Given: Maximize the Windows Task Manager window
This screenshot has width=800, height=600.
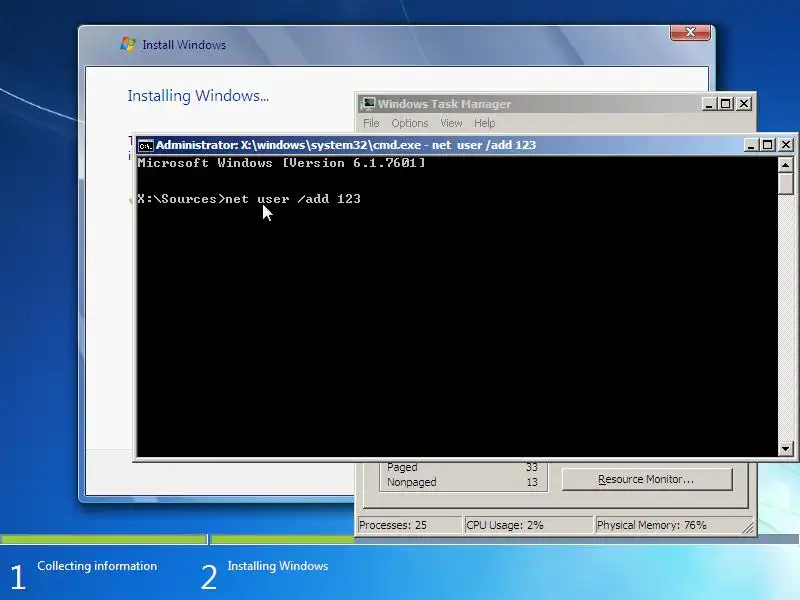Looking at the screenshot, I should point(726,104).
